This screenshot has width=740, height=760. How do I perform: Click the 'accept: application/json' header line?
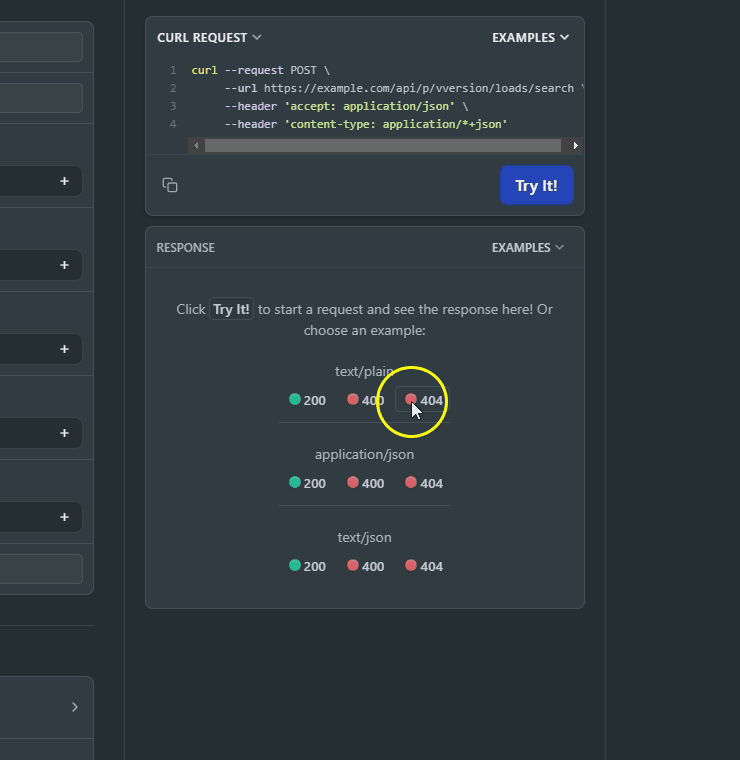click(x=346, y=106)
